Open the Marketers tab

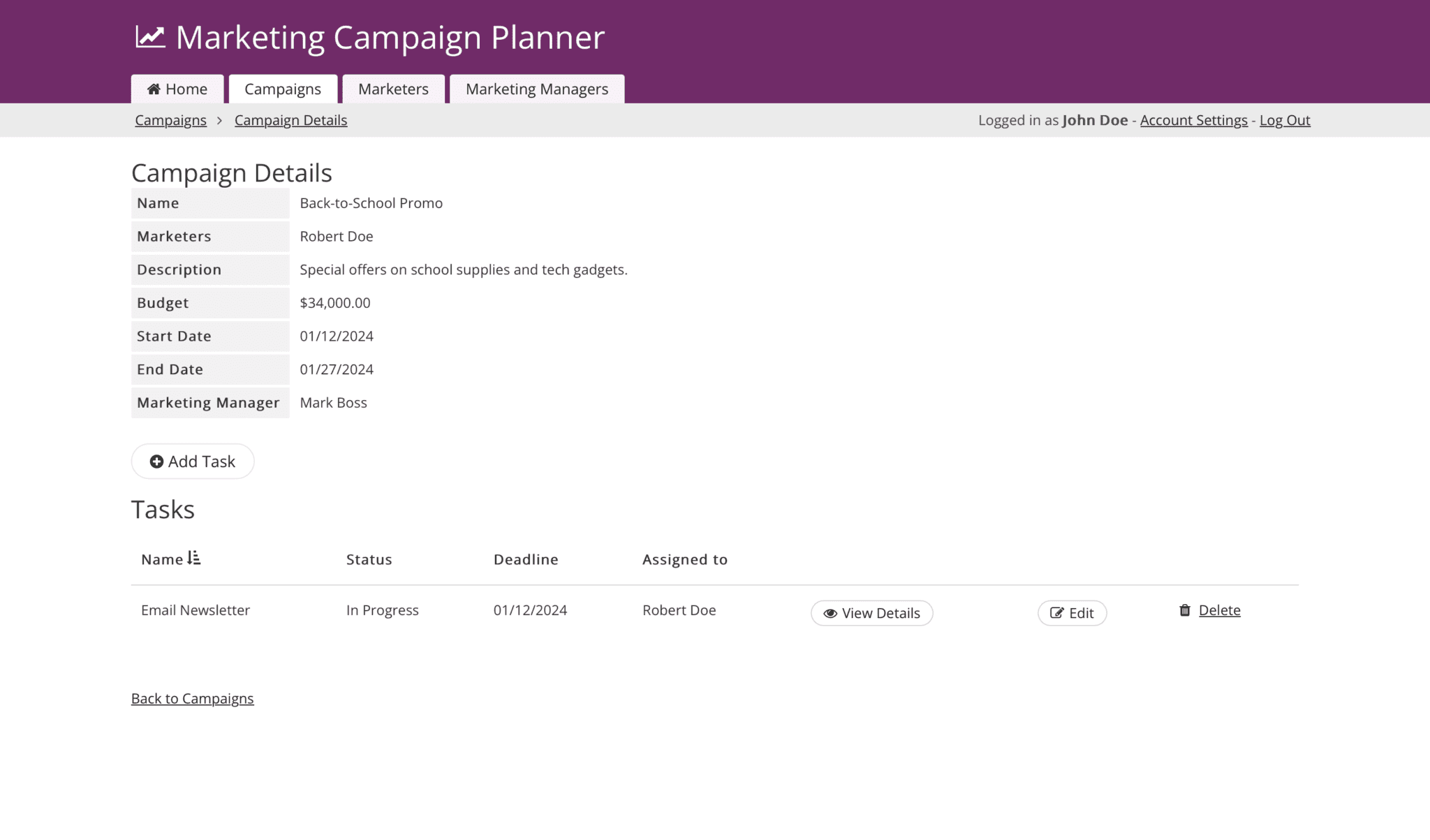click(x=393, y=89)
